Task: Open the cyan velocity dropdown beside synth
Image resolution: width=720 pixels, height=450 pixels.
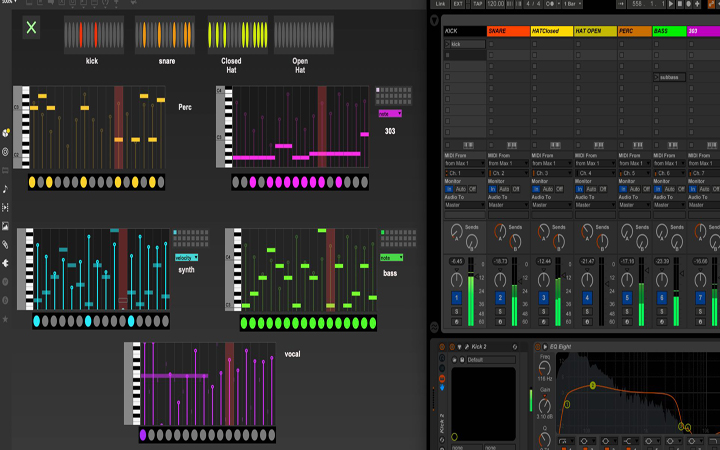Action: (x=186, y=258)
